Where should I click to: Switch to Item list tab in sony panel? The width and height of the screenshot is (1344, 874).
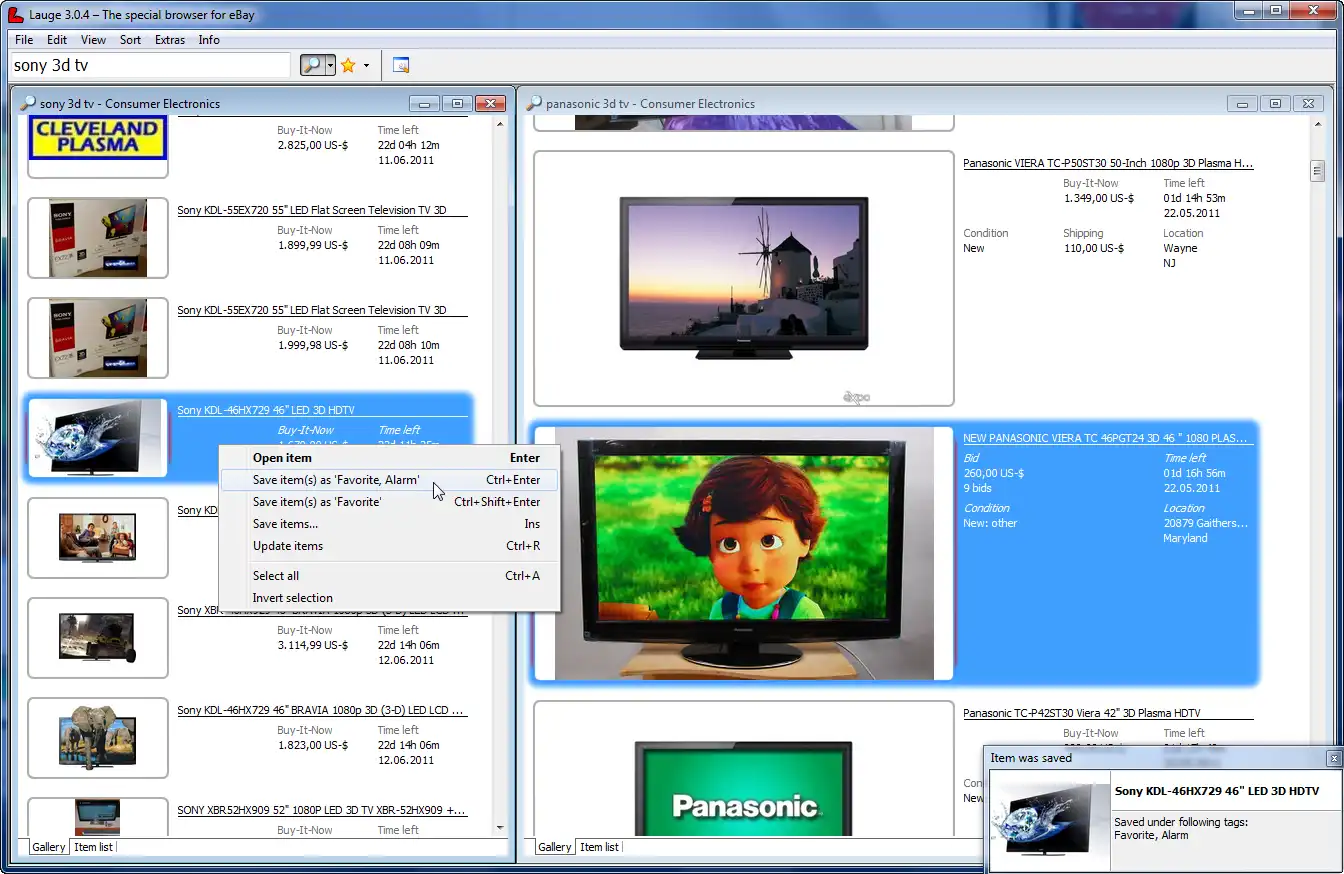93,847
